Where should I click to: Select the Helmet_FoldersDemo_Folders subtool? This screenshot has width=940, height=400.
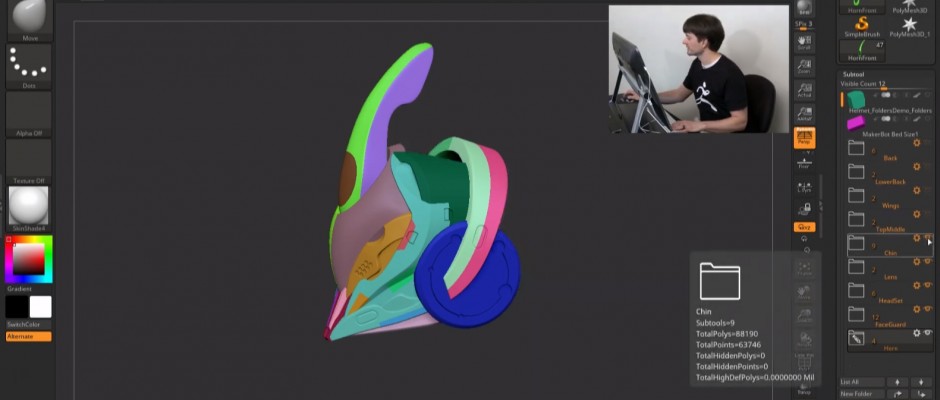(x=856, y=100)
